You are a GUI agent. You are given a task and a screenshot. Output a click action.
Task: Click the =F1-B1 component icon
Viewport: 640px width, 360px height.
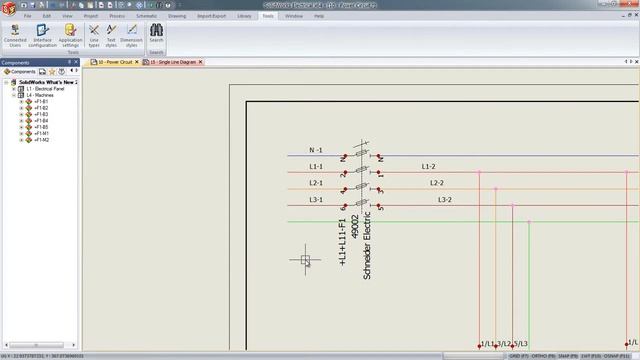pos(29,102)
